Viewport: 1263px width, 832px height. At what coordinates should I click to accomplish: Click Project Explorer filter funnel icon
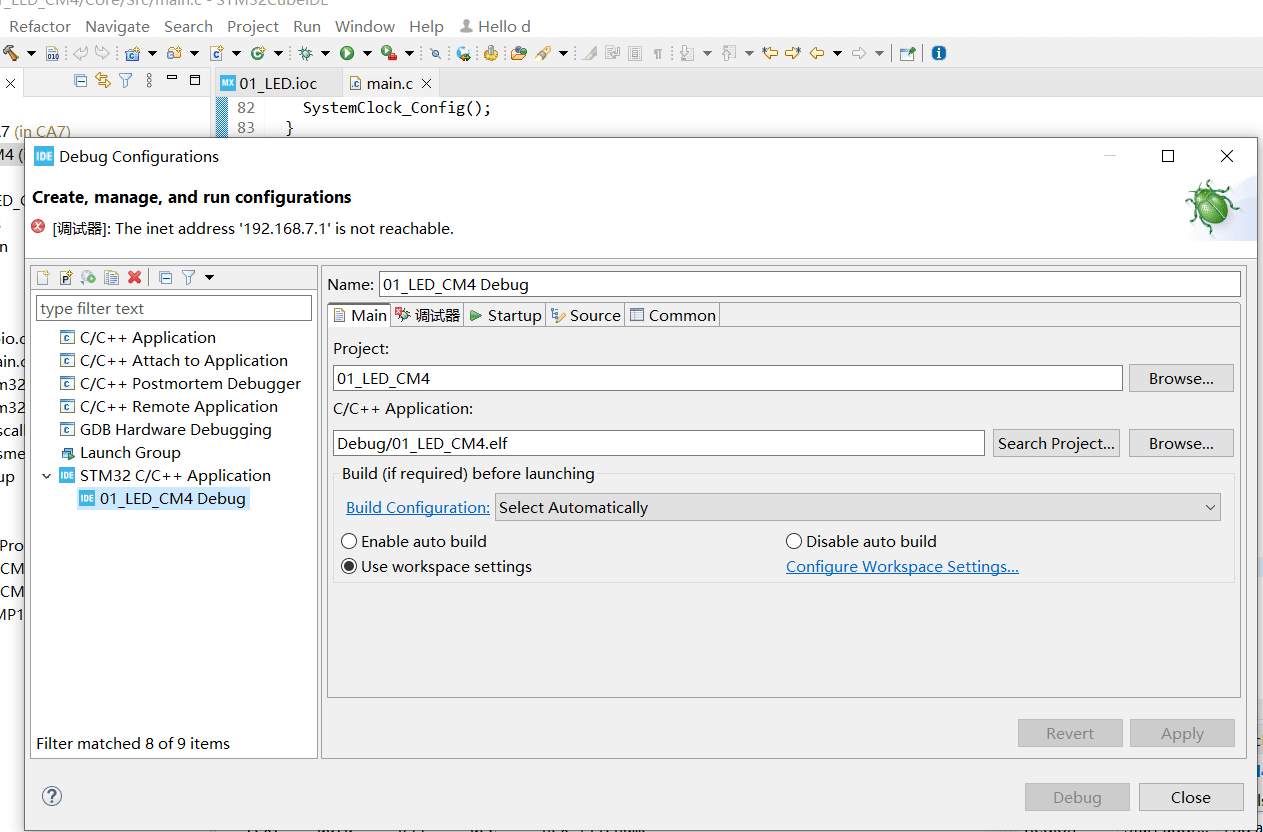[125, 81]
